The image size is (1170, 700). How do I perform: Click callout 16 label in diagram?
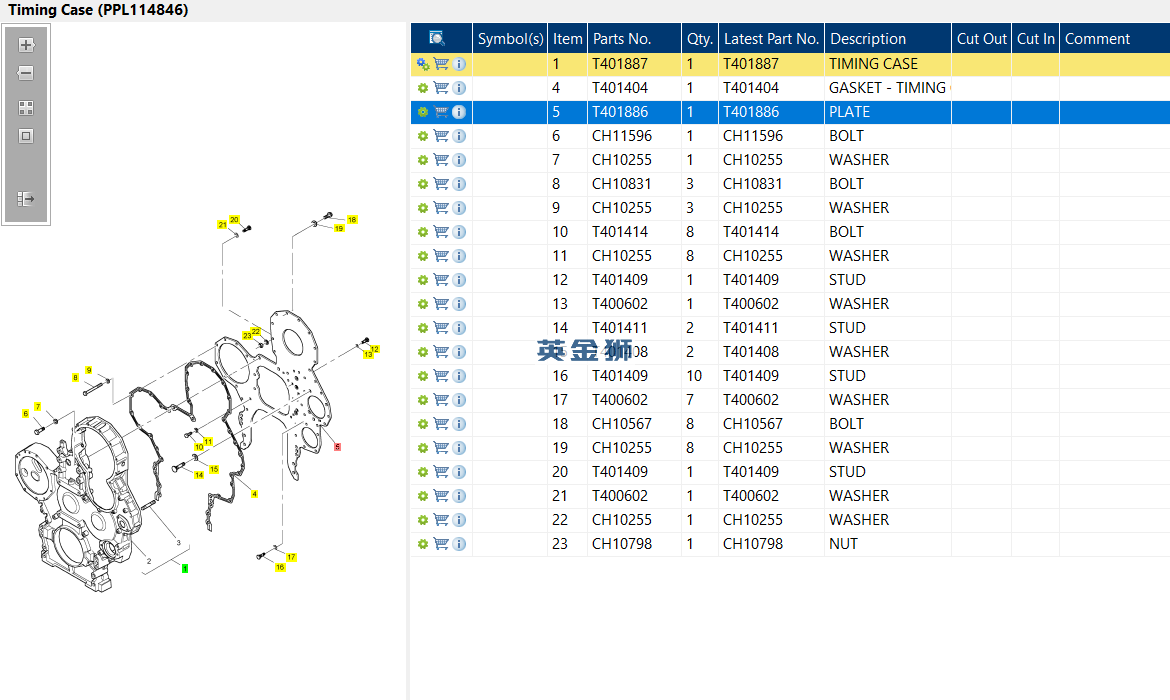pyautogui.click(x=281, y=567)
